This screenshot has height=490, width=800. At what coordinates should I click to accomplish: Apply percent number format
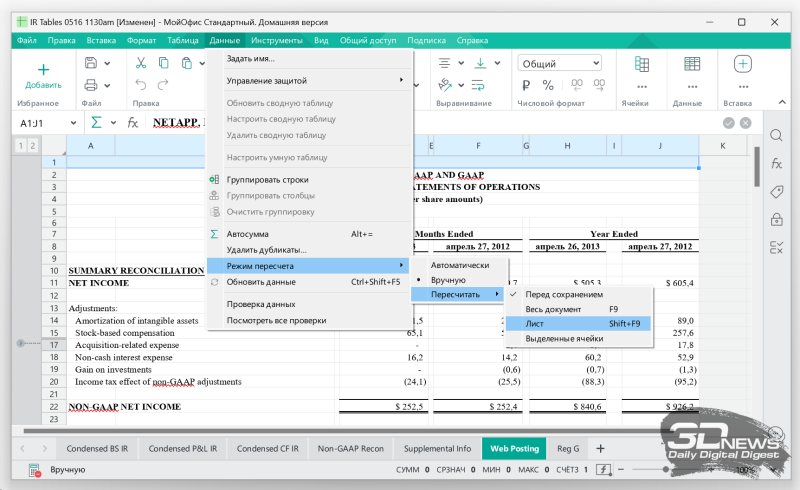click(x=548, y=85)
